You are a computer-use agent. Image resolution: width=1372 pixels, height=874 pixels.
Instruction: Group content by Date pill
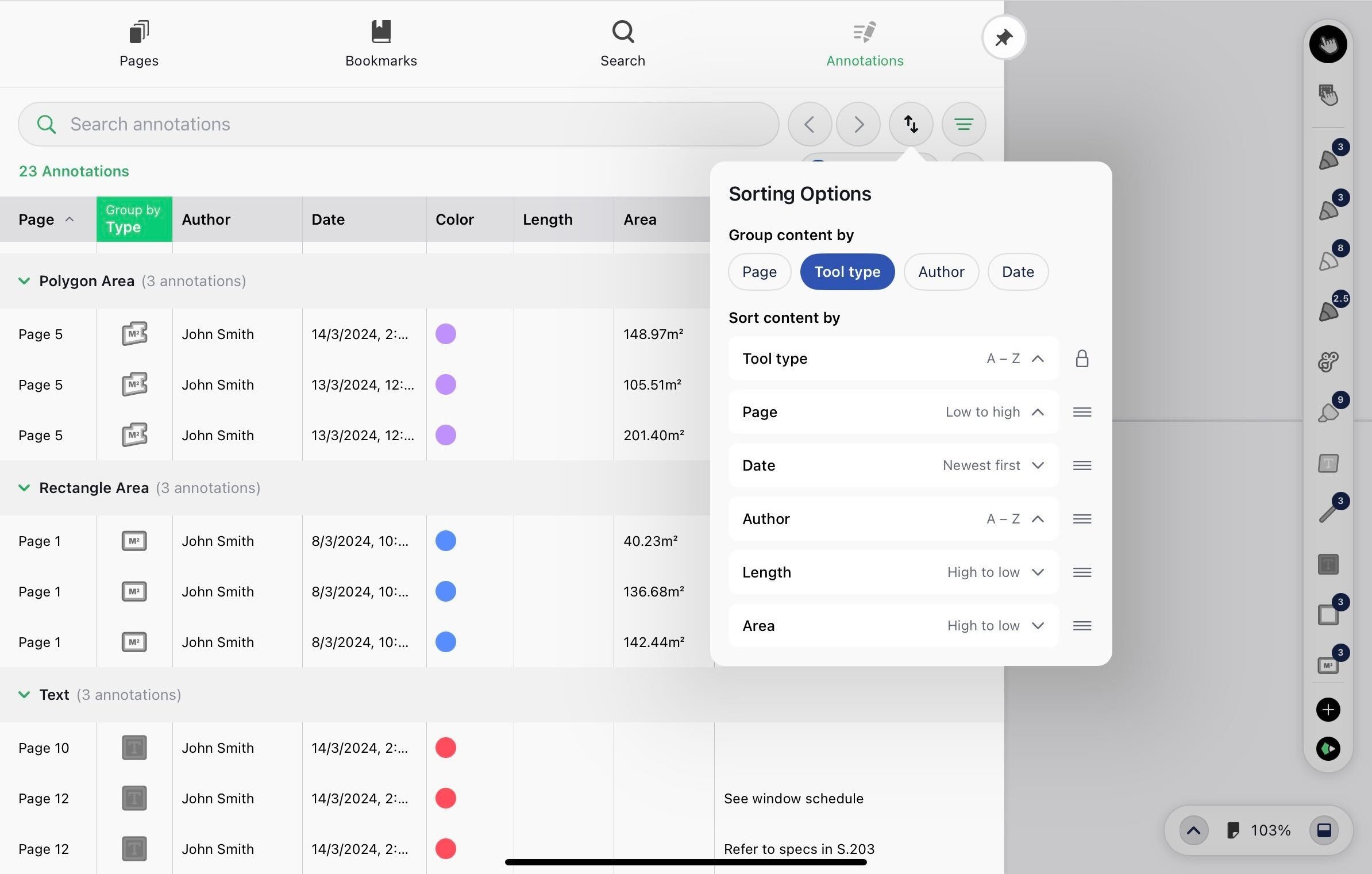click(1018, 272)
